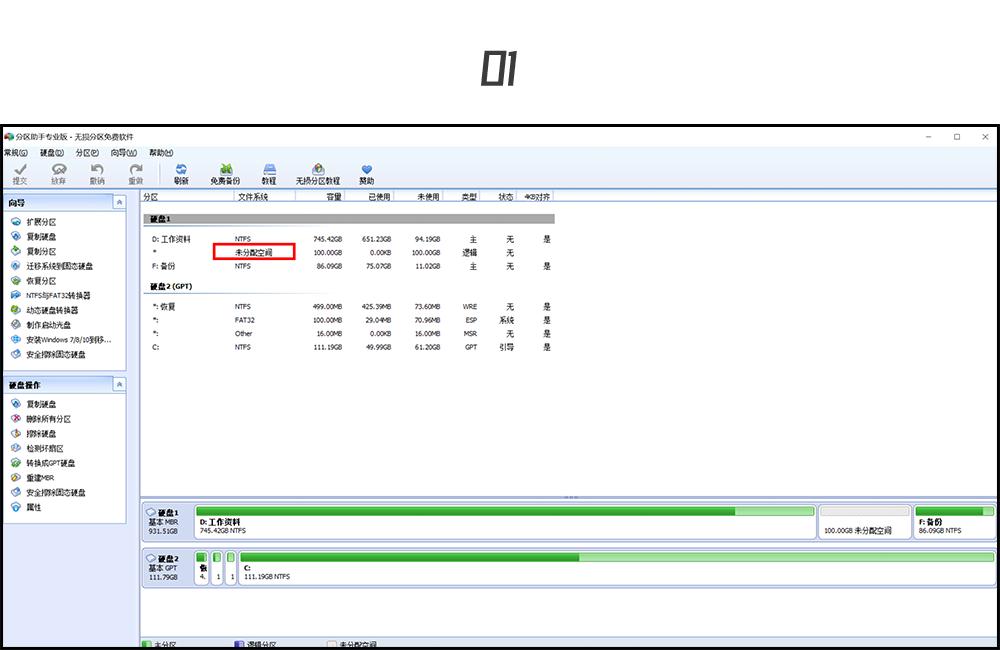Select the FAT32 ESP partition row
The width and height of the screenshot is (1000, 650).
[x=349, y=320]
